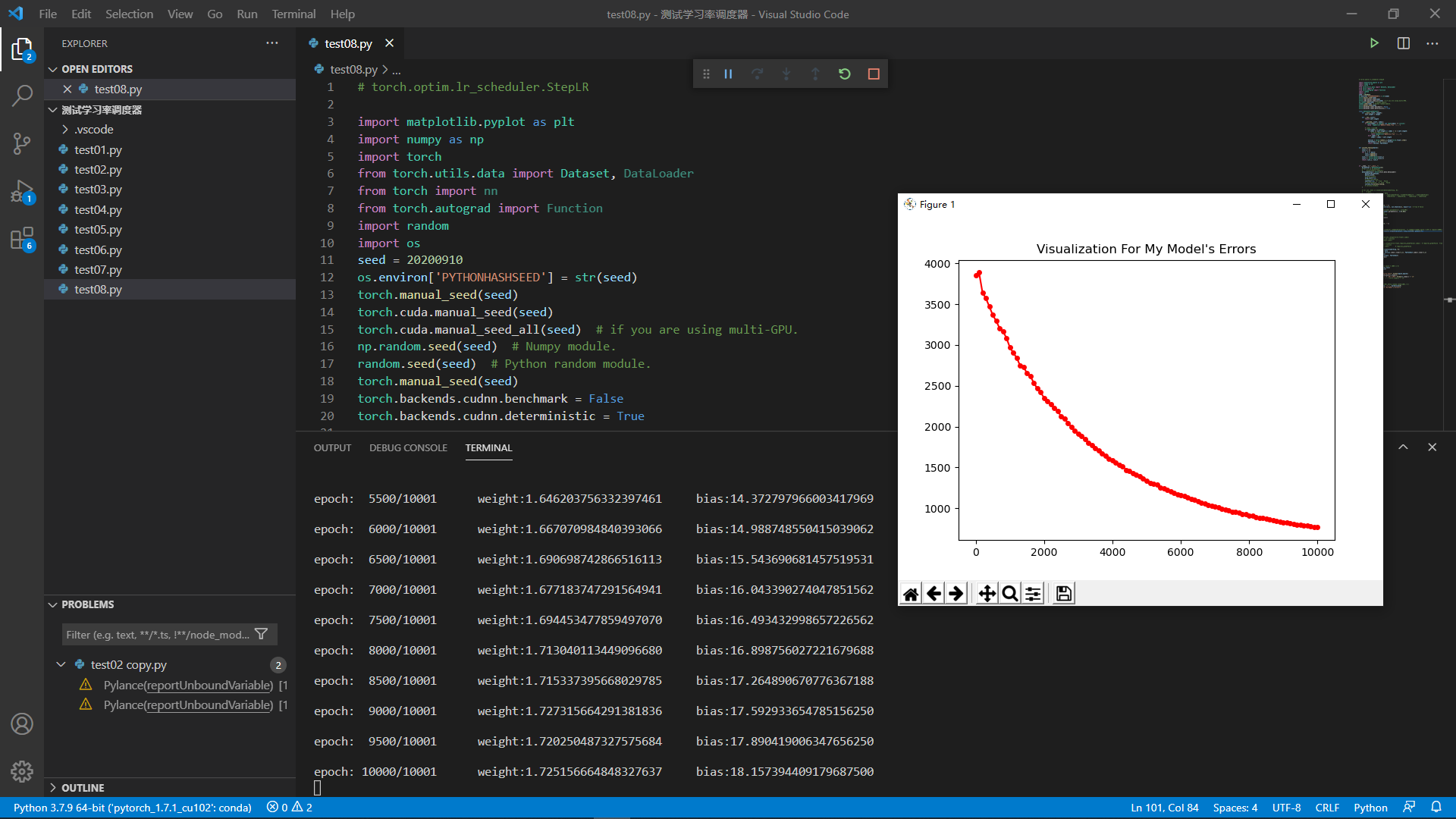Open the Source Control view
Viewport: 1456px width, 819px height.
22,144
